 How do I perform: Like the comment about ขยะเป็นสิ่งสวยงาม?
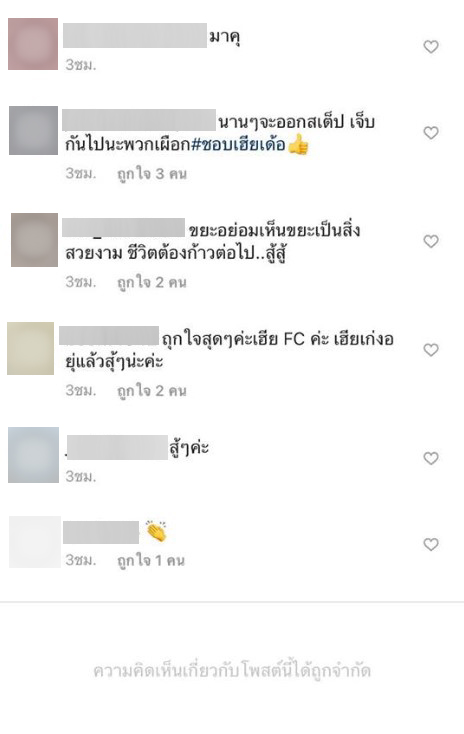pyautogui.click(x=431, y=242)
